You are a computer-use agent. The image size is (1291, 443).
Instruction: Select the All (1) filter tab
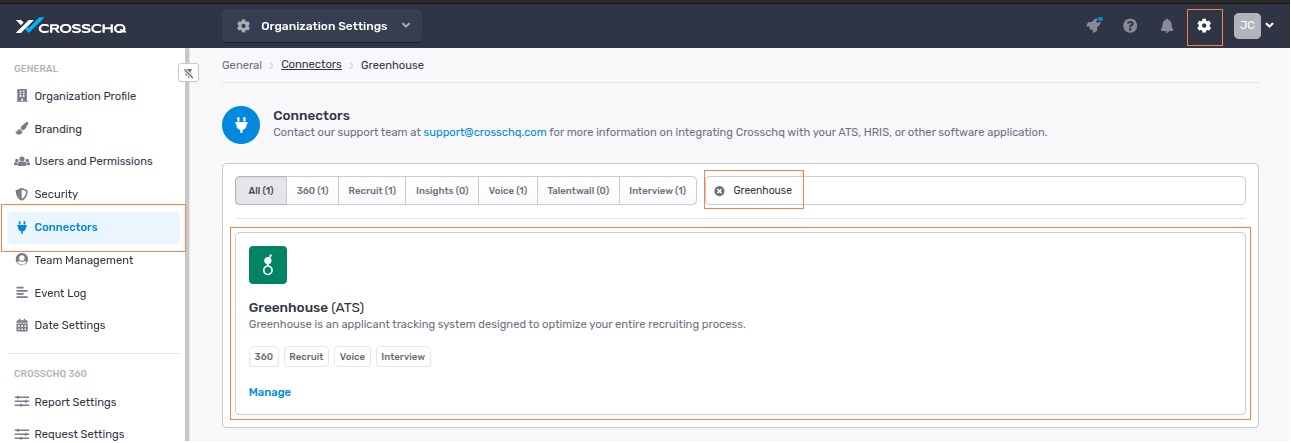(x=261, y=190)
